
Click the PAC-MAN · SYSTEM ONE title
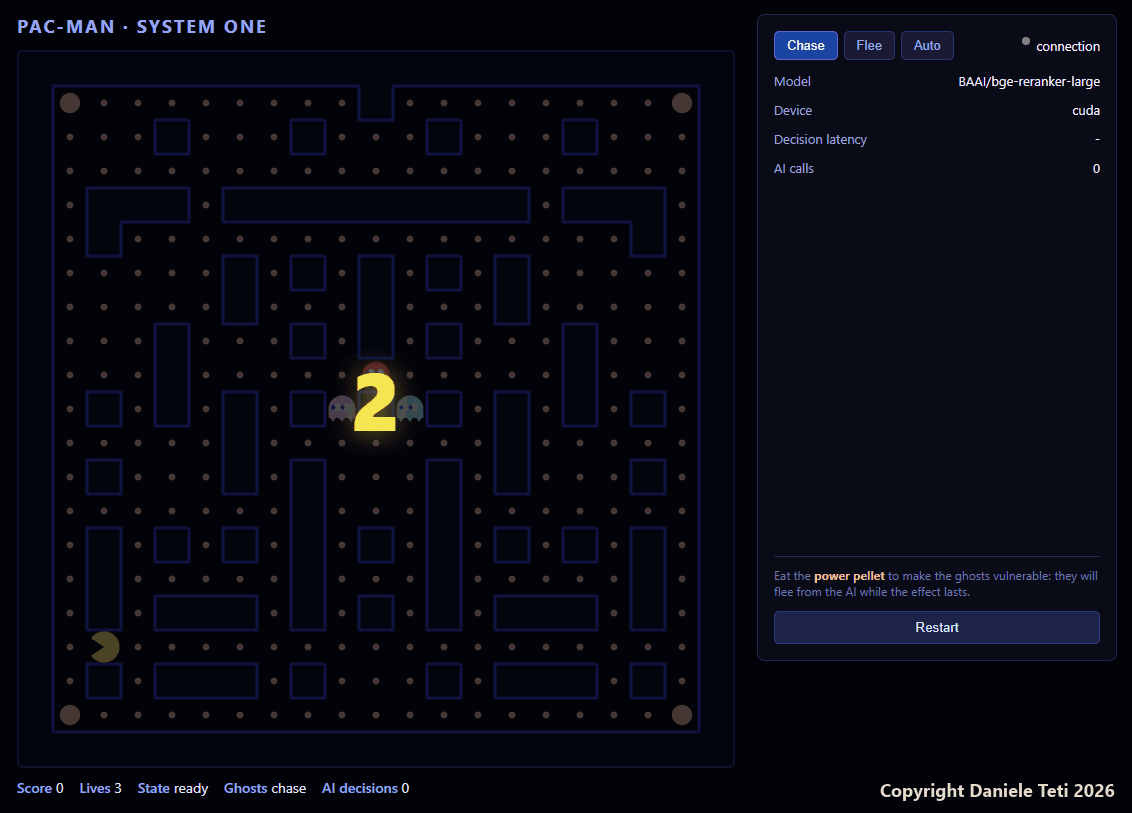tap(142, 27)
